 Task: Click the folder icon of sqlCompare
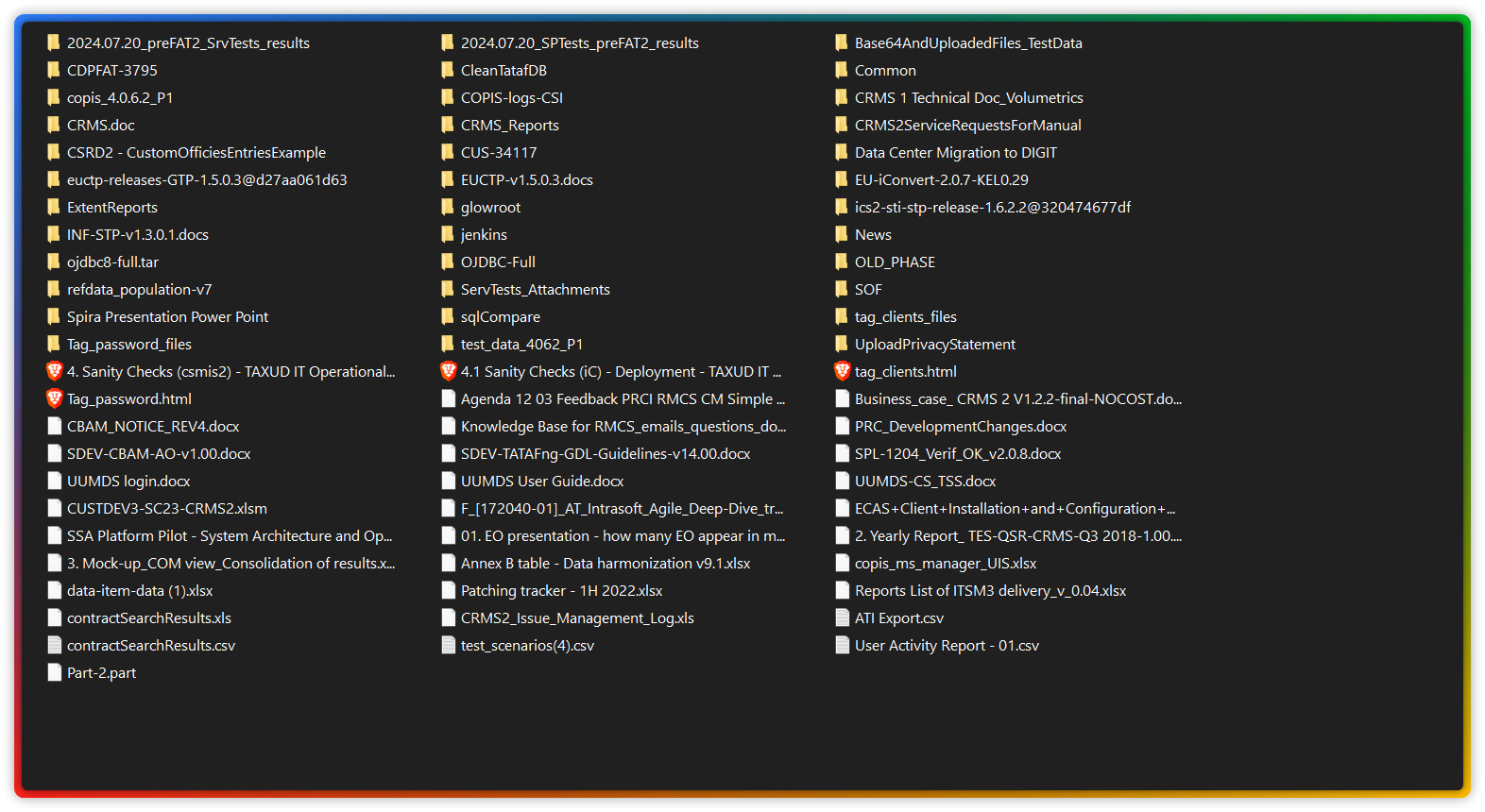tap(448, 316)
